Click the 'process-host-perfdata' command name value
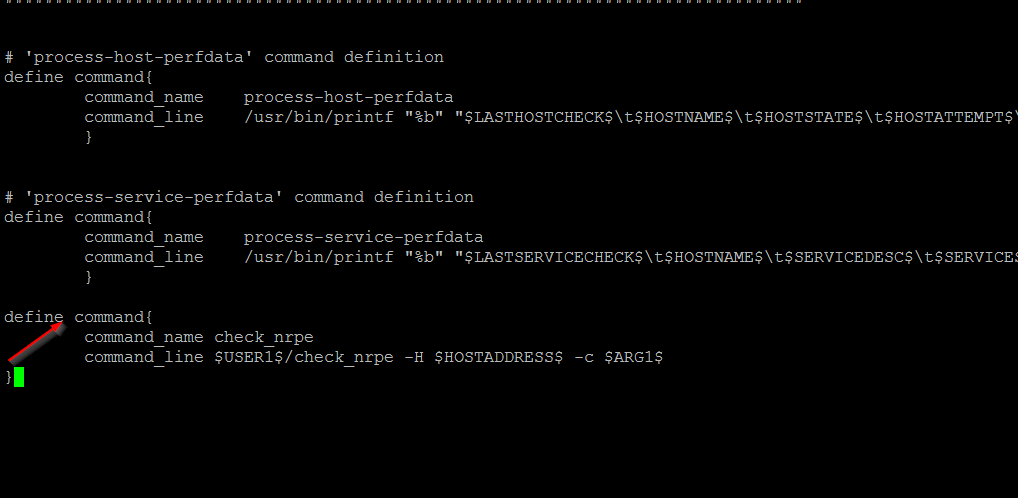Viewport: 1018px width, 498px height. tap(348, 97)
